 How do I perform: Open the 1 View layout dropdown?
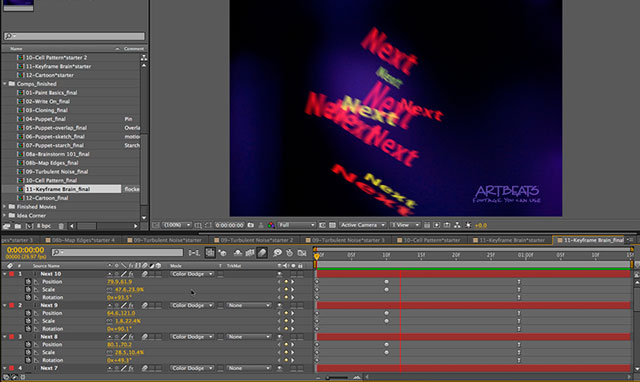coord(404,225)
